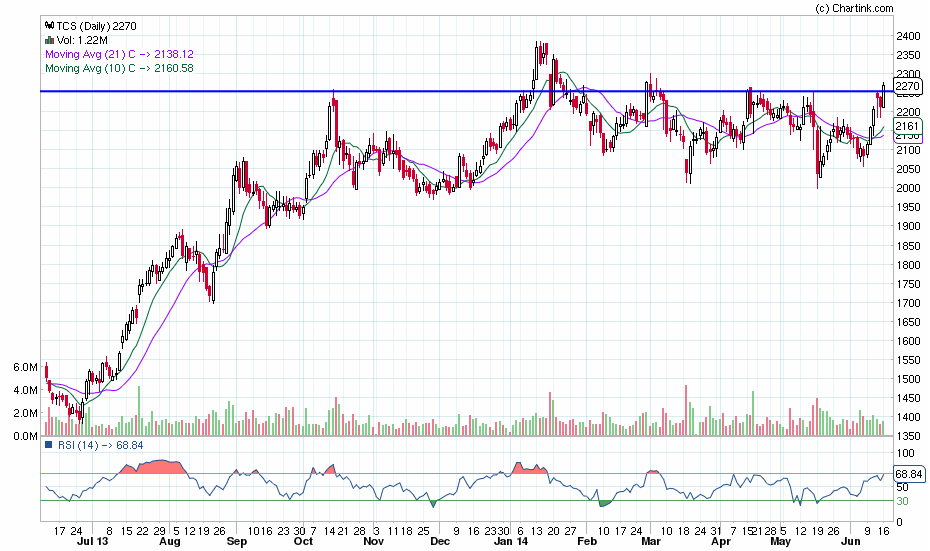Click the 100 label on RSI axis

[x=905, y=454]
